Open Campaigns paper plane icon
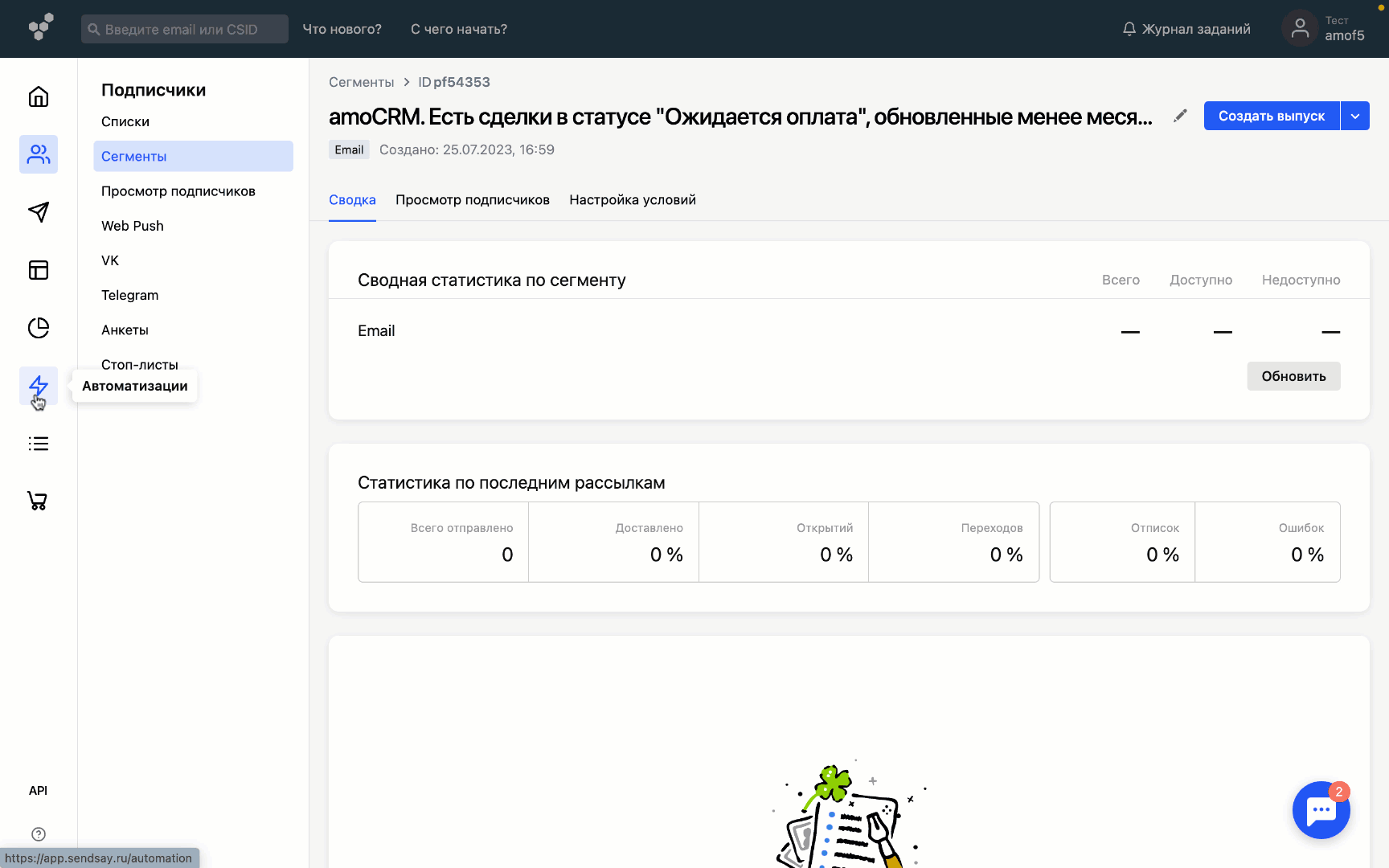 coord(39,212)
